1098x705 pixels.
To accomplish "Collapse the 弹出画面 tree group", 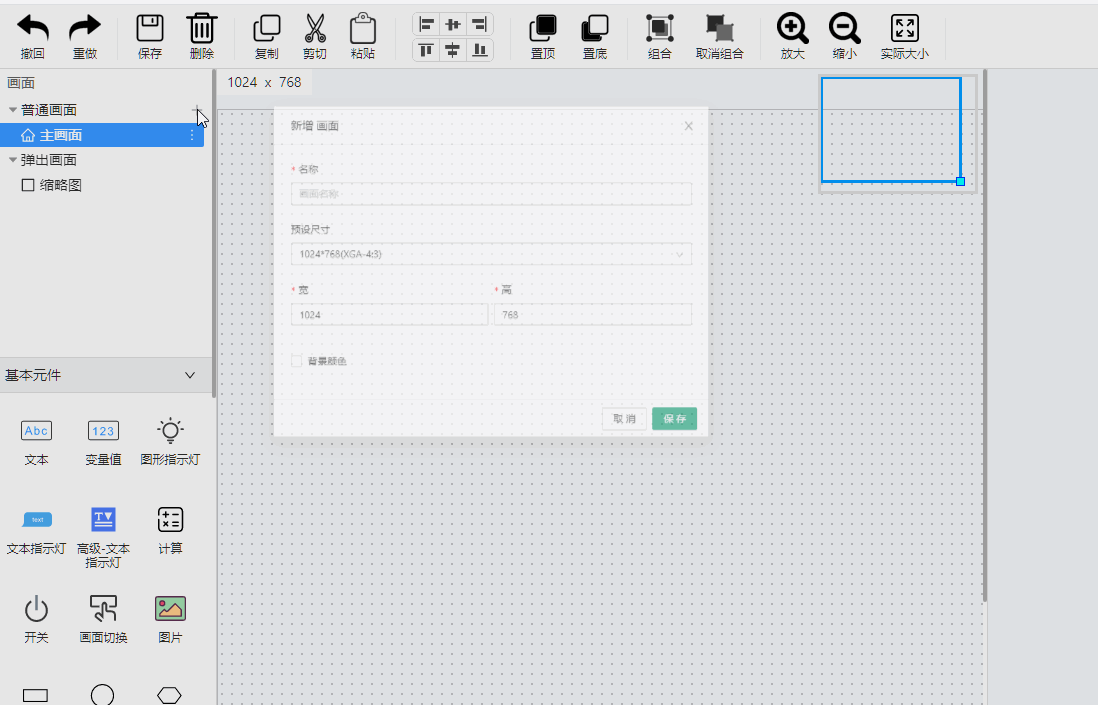I will point(13,160).
